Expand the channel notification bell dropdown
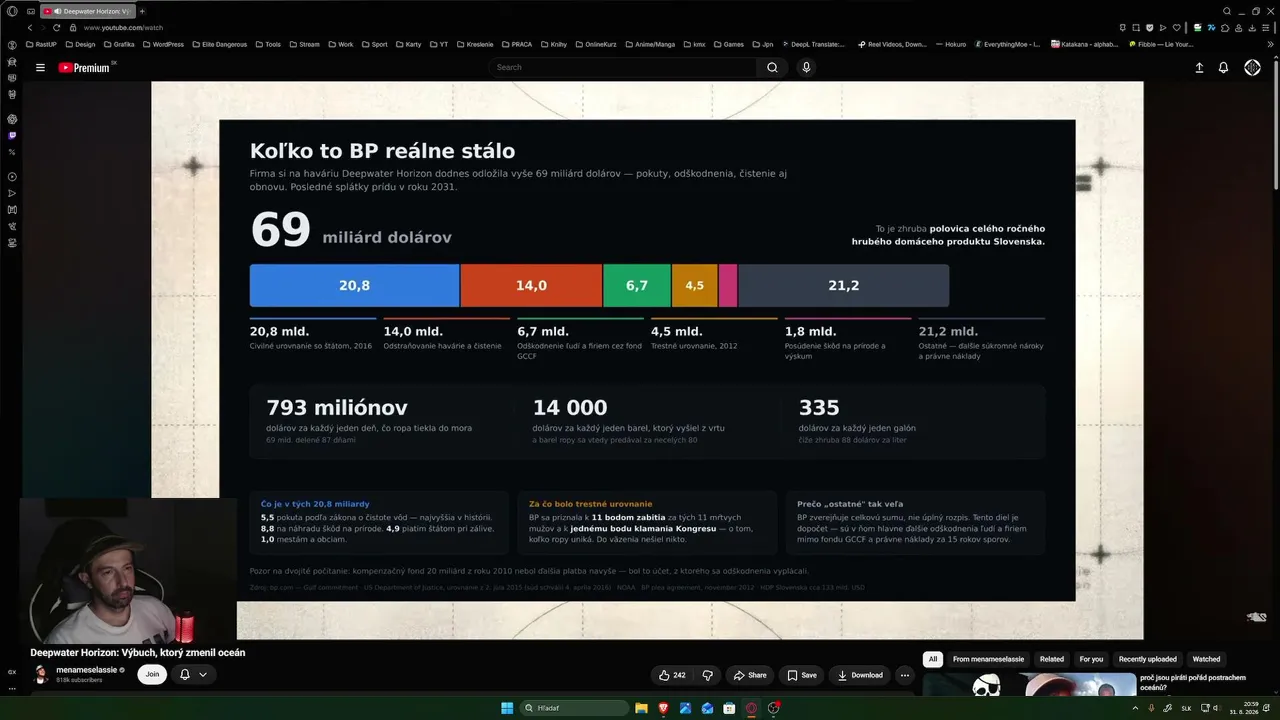The image size is (1280, 720). click(x=193, y=675)
